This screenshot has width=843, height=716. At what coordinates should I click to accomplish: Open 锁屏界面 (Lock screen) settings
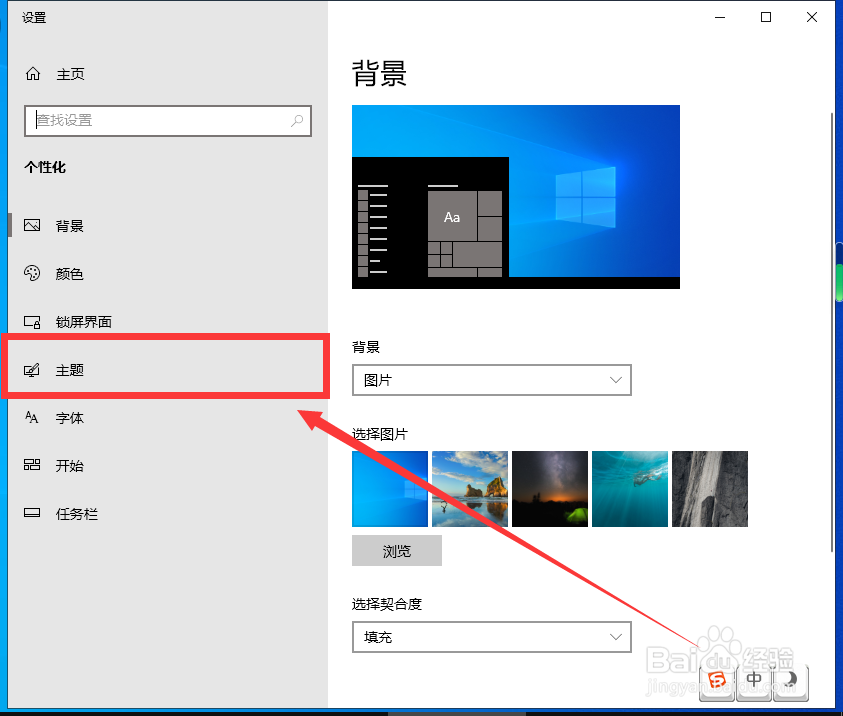point(82,321)
